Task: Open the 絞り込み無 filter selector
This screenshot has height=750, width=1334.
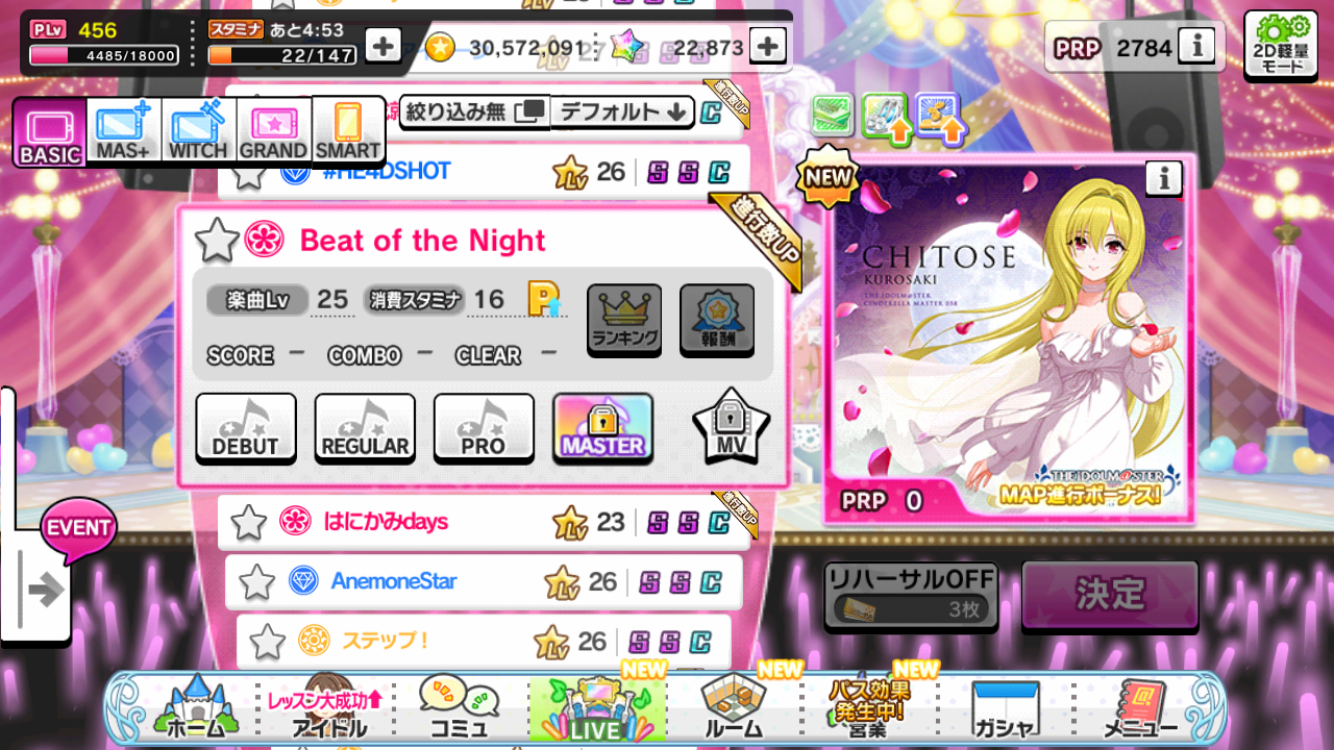Action: pos(475,111)
